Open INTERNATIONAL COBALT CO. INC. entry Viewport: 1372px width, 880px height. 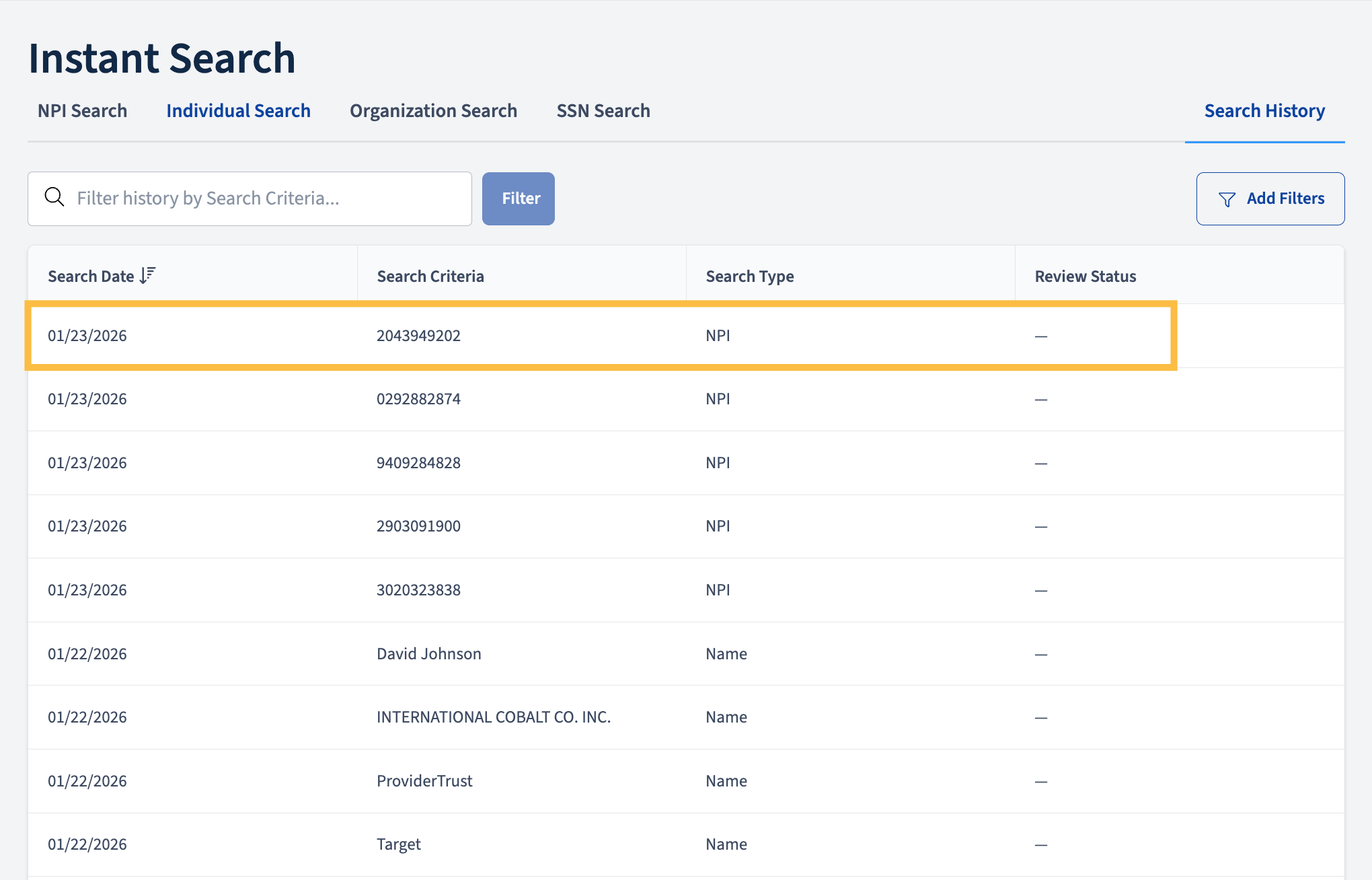pyautogui.click(x=686, y=717)
